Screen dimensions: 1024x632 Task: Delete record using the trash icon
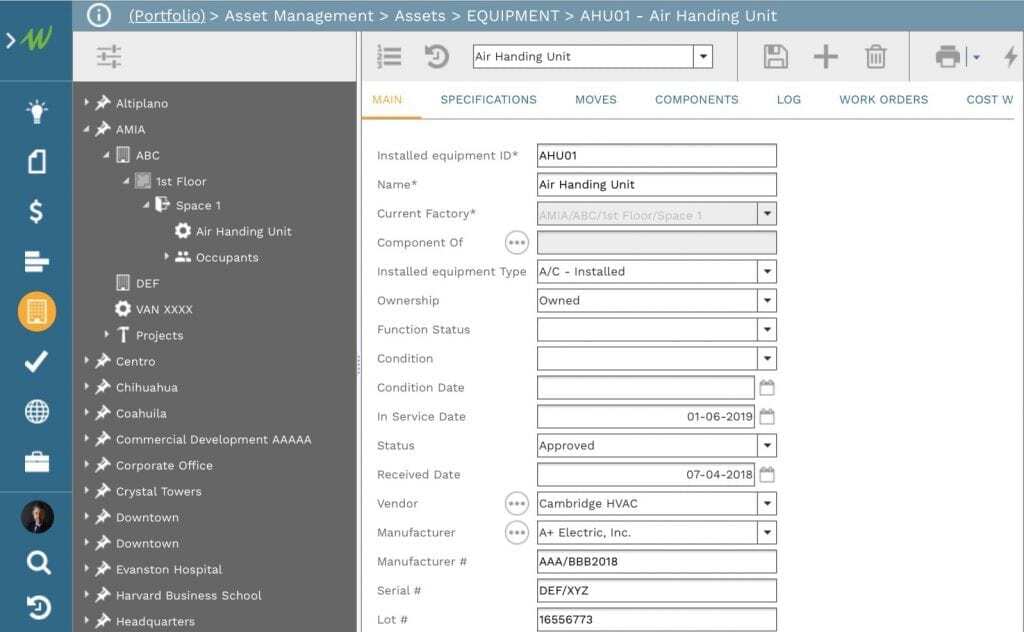[x=876, y=56]
